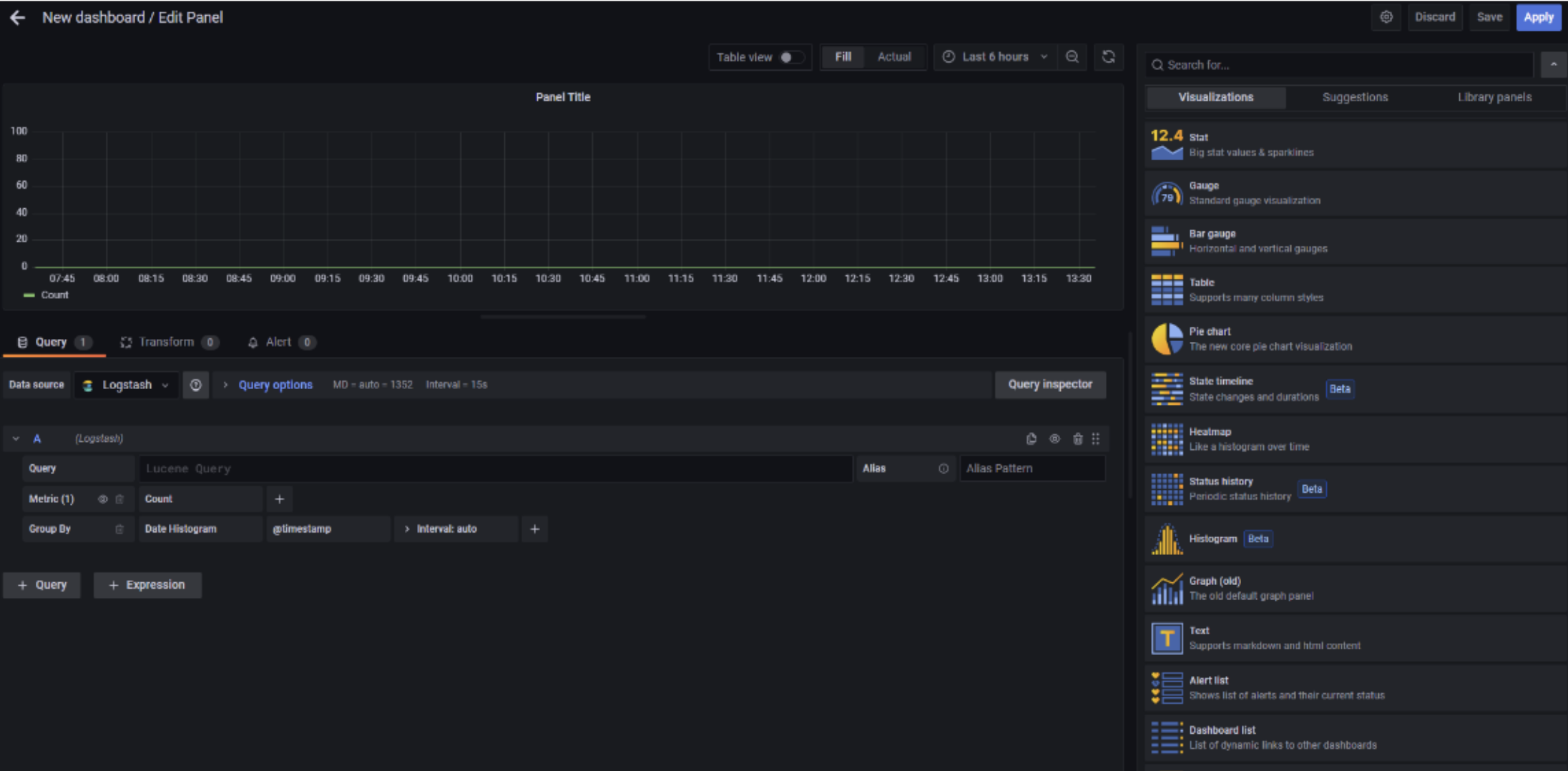Click the Discard button
This screenshot has height=771, width=1568.
point(1434,17)
